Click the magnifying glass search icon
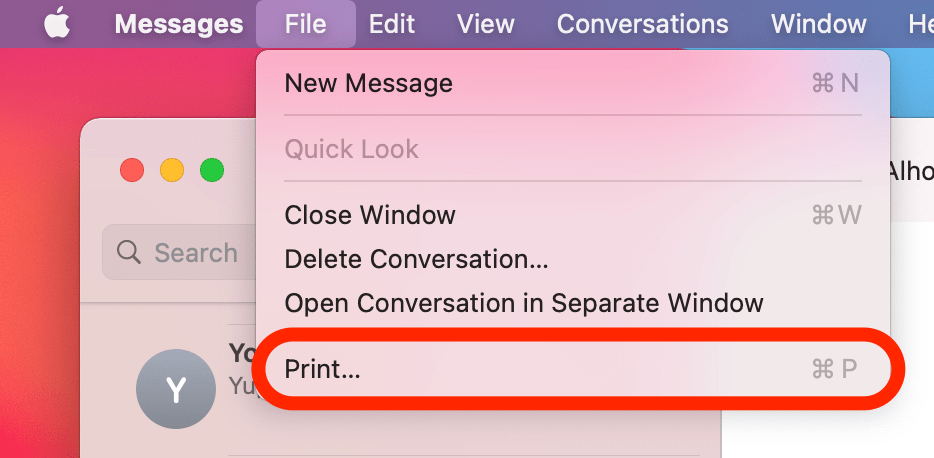 click(x=129, y=252)
